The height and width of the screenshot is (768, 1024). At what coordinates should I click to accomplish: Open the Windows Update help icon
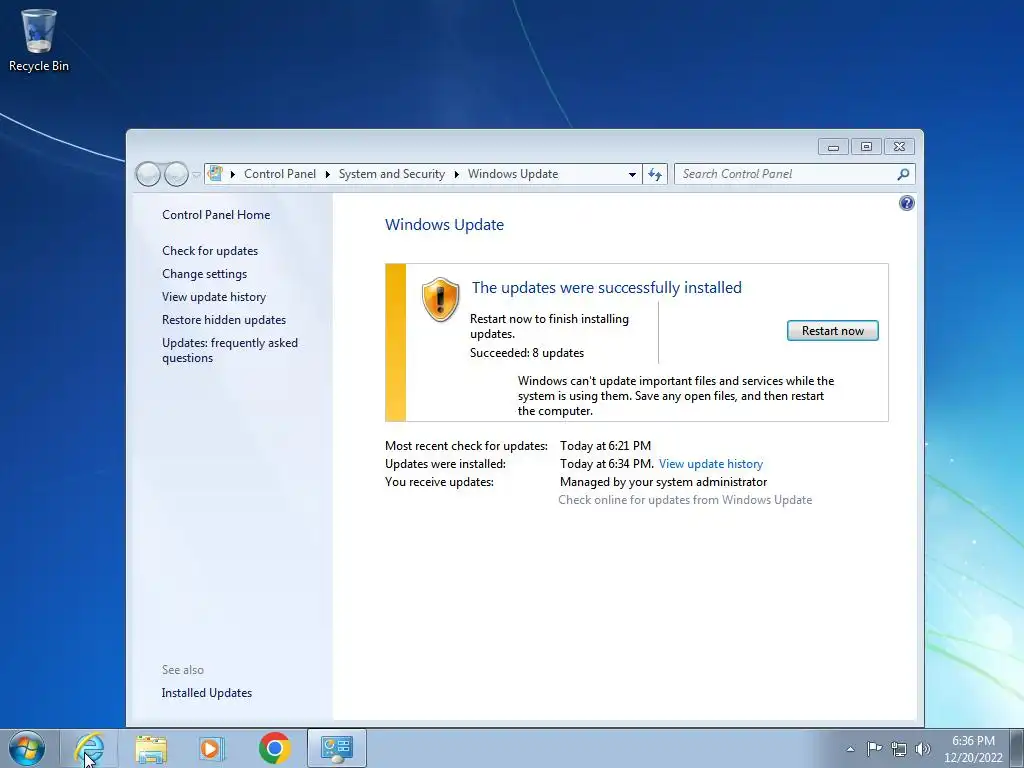pos(906,203)
